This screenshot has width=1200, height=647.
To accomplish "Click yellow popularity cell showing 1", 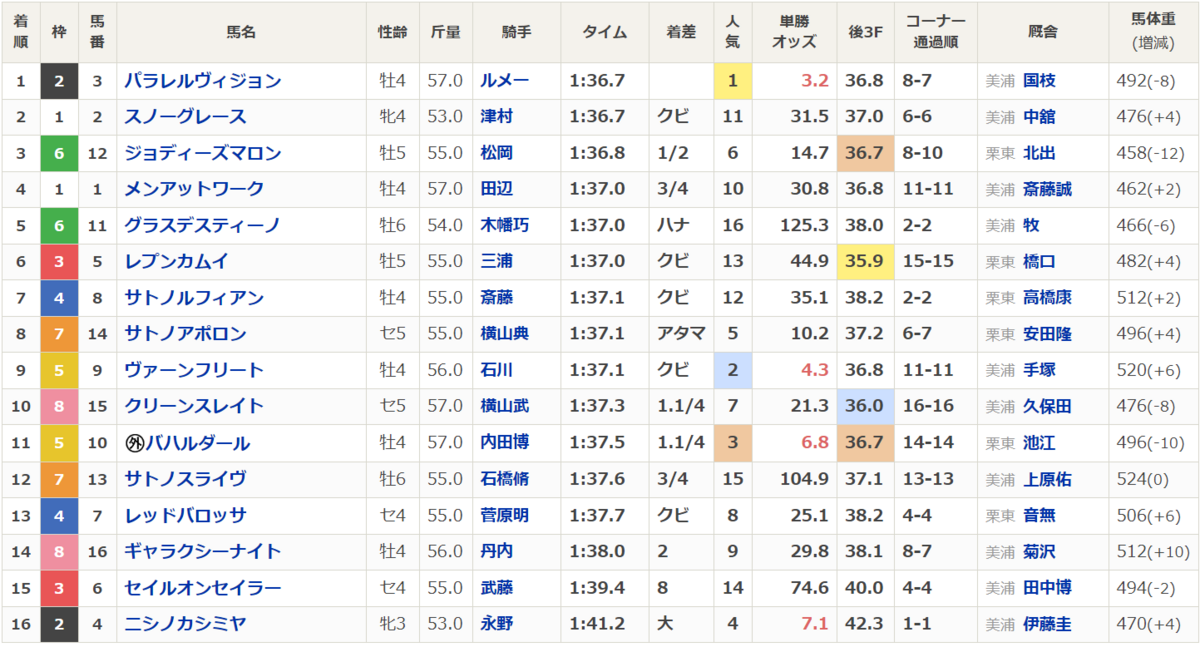I will click(732, 81).
